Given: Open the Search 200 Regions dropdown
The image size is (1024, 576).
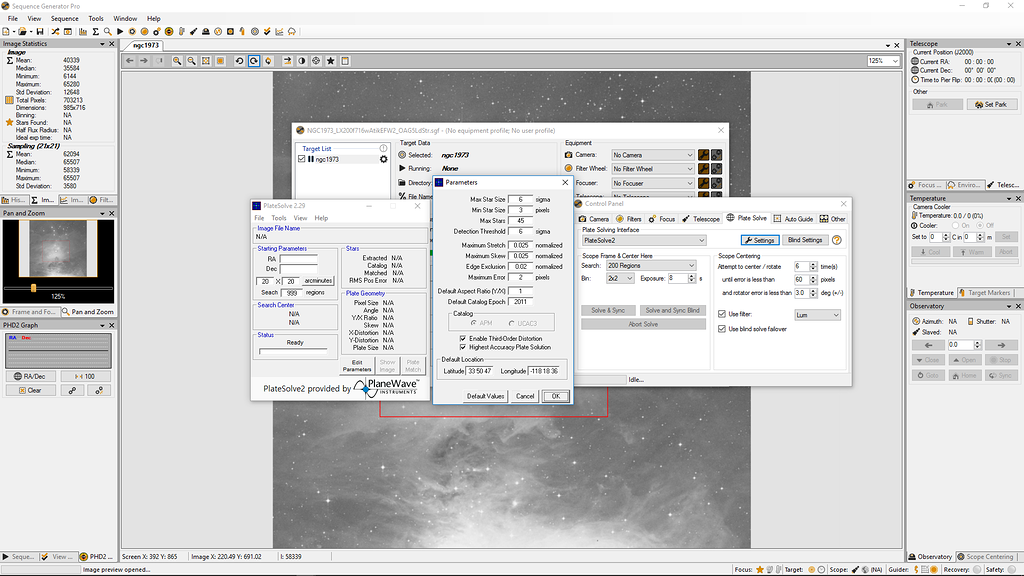Looking at the screenshot, I should pyautogui.click(x=652, y=265).
